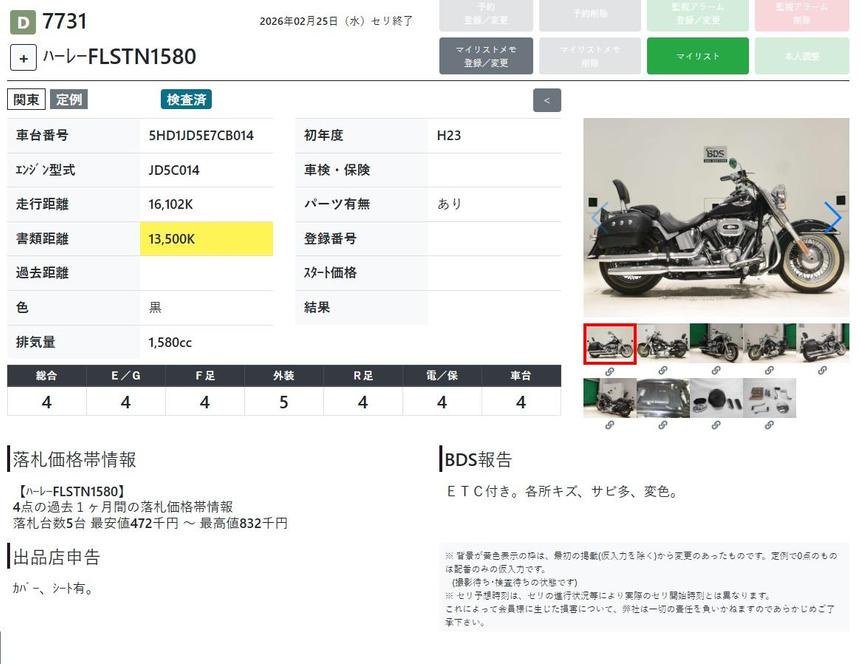This screenshot has width=860, height=664.
Task: Click link icon under parts thumbnail
Action: point(769,425)
